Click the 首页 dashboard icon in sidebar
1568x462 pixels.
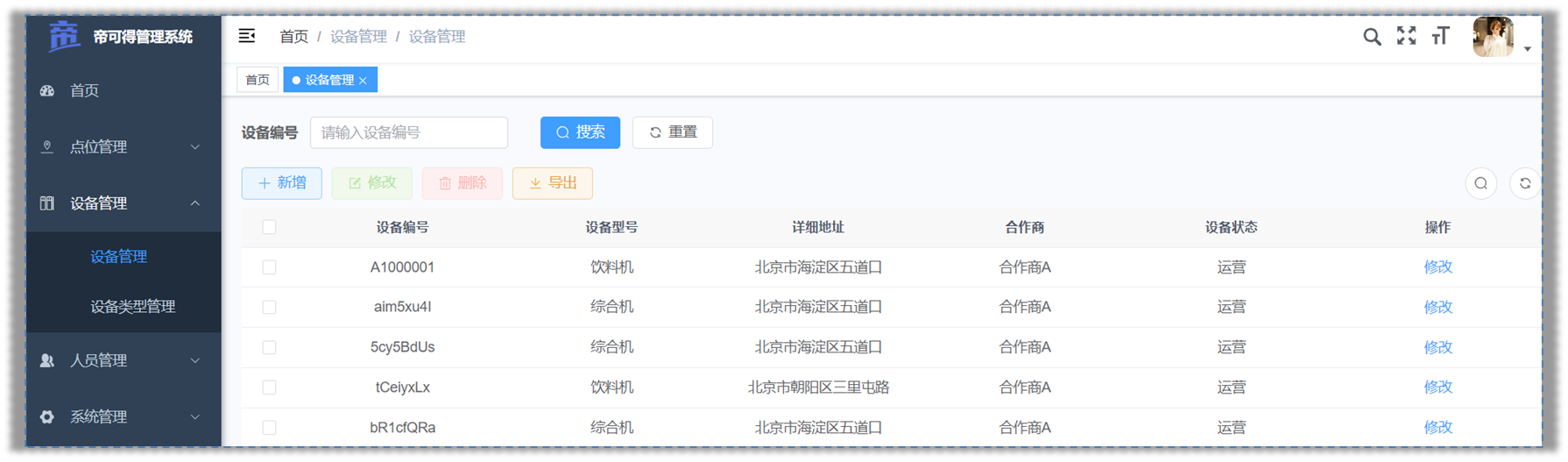tap(47, 90)
